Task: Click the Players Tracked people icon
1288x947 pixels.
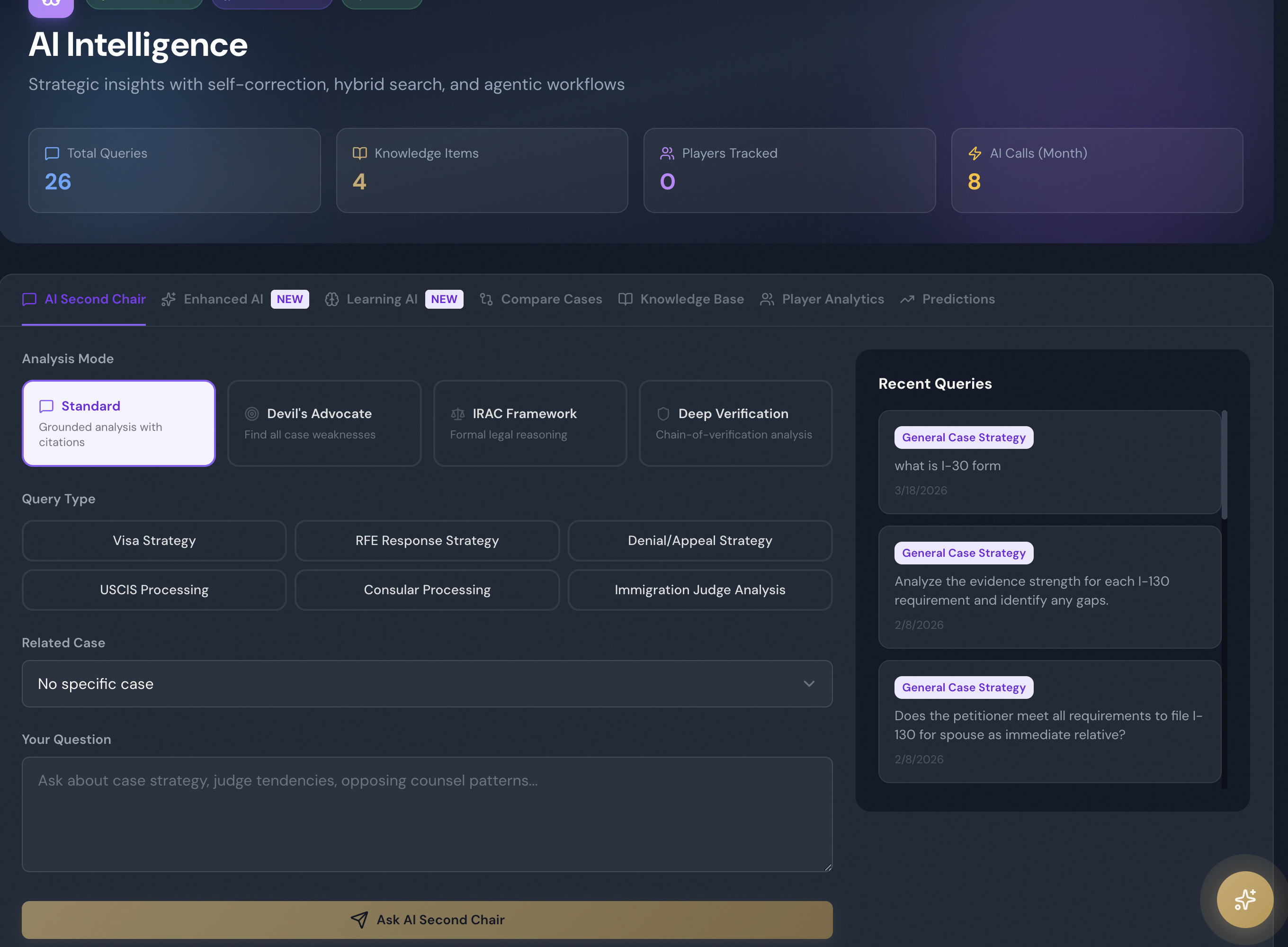Action: pos(667,153)
